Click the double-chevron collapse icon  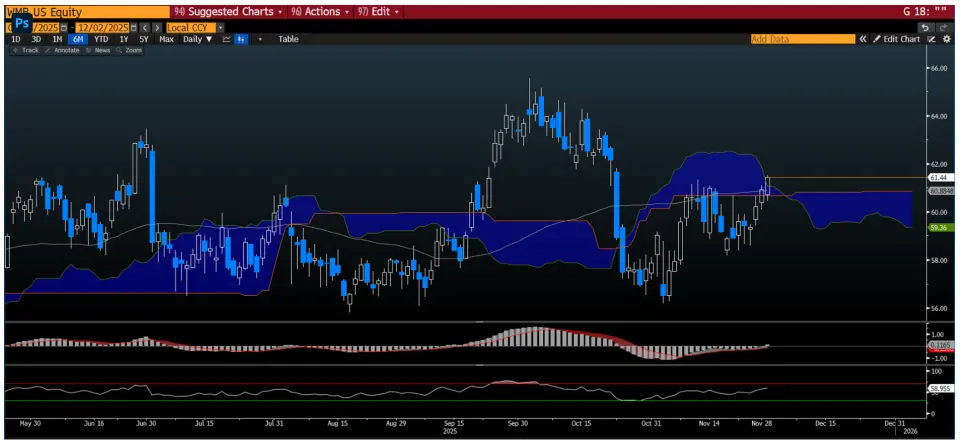point(863,39)
